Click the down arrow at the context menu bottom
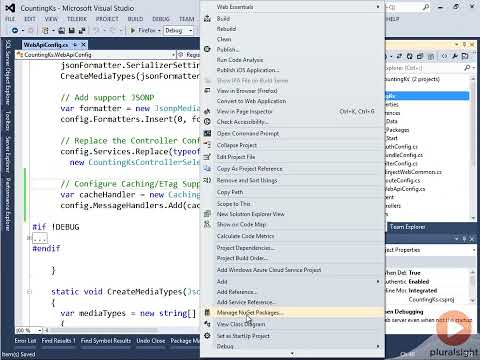Screen dimensions: 480x360 point(292,354)
